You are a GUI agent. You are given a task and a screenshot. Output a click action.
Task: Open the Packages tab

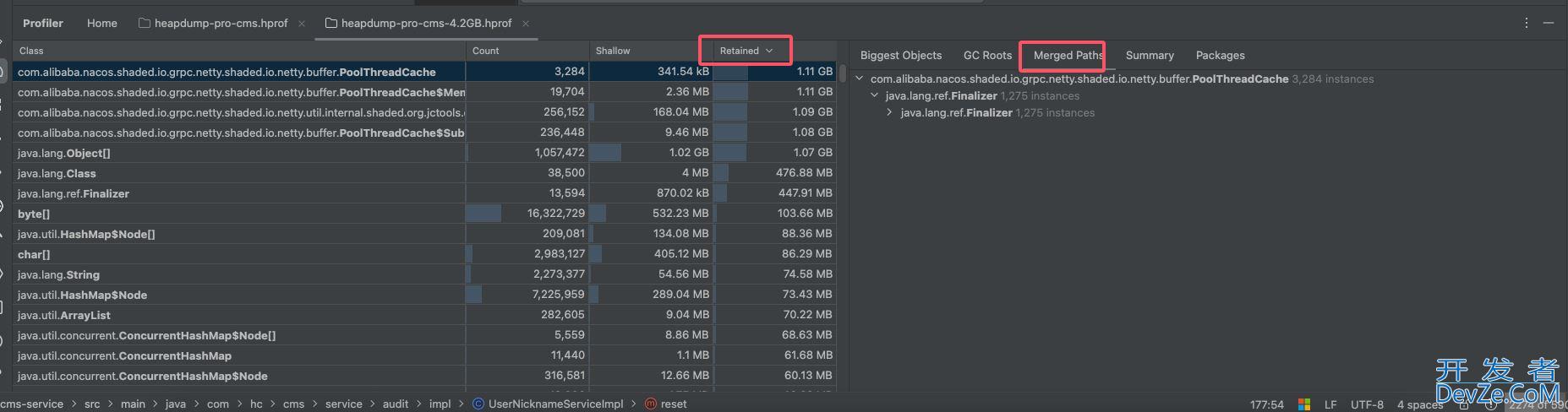point(1220,56)
